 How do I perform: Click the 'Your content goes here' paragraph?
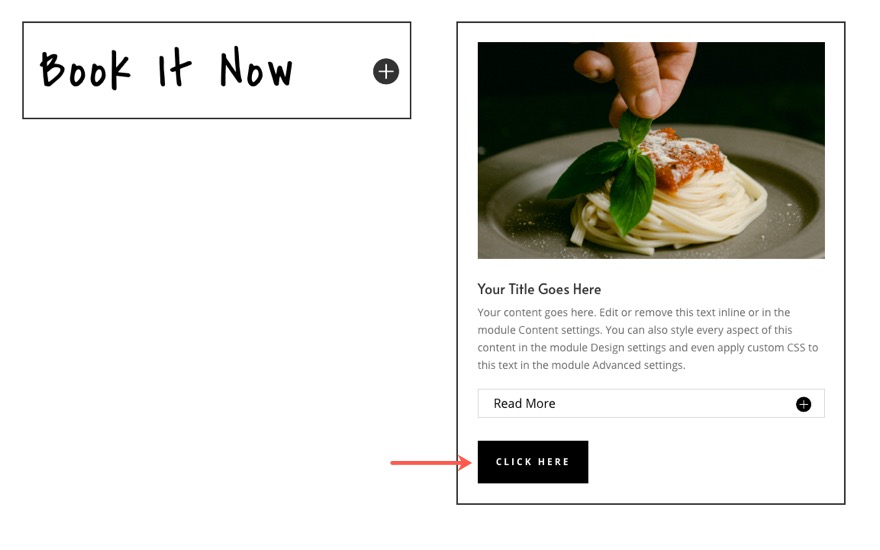point(648,338)
